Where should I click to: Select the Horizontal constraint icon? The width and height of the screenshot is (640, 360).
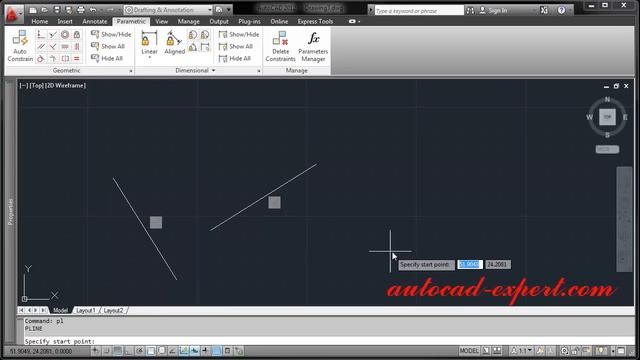pos(65,47)
